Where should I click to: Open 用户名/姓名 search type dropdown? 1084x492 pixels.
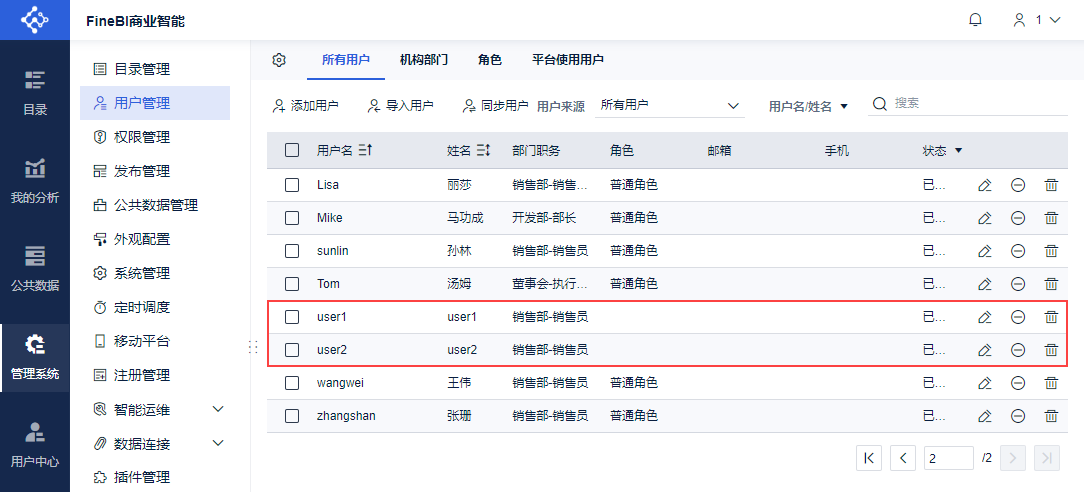coord(808,106)
